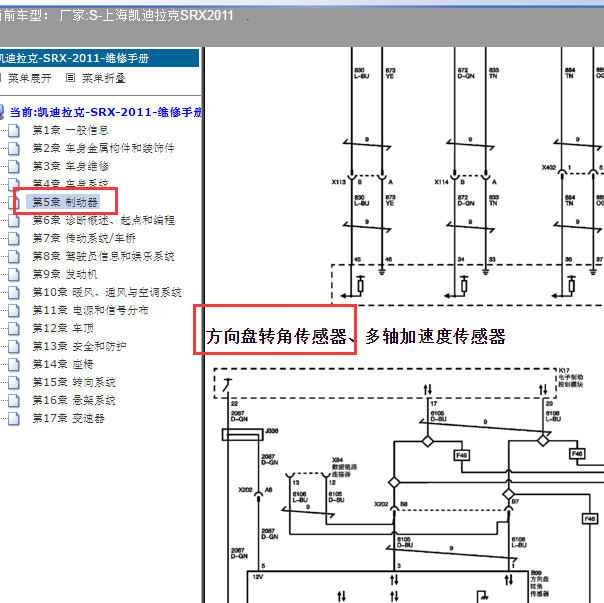Click the X113 connector label
The width and height of the screenshot is (604, 603).
339,182
